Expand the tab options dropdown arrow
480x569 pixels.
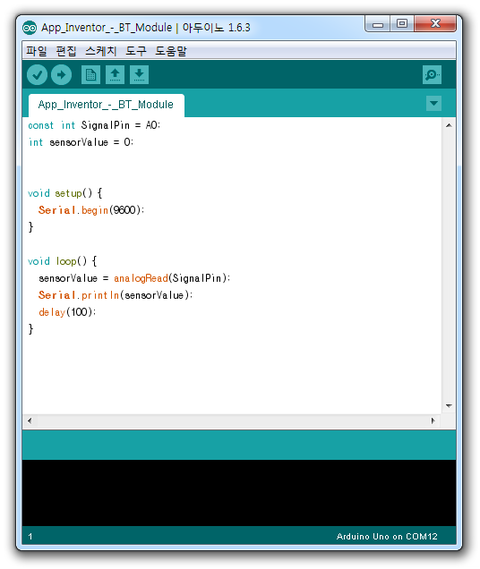(434, 103)
